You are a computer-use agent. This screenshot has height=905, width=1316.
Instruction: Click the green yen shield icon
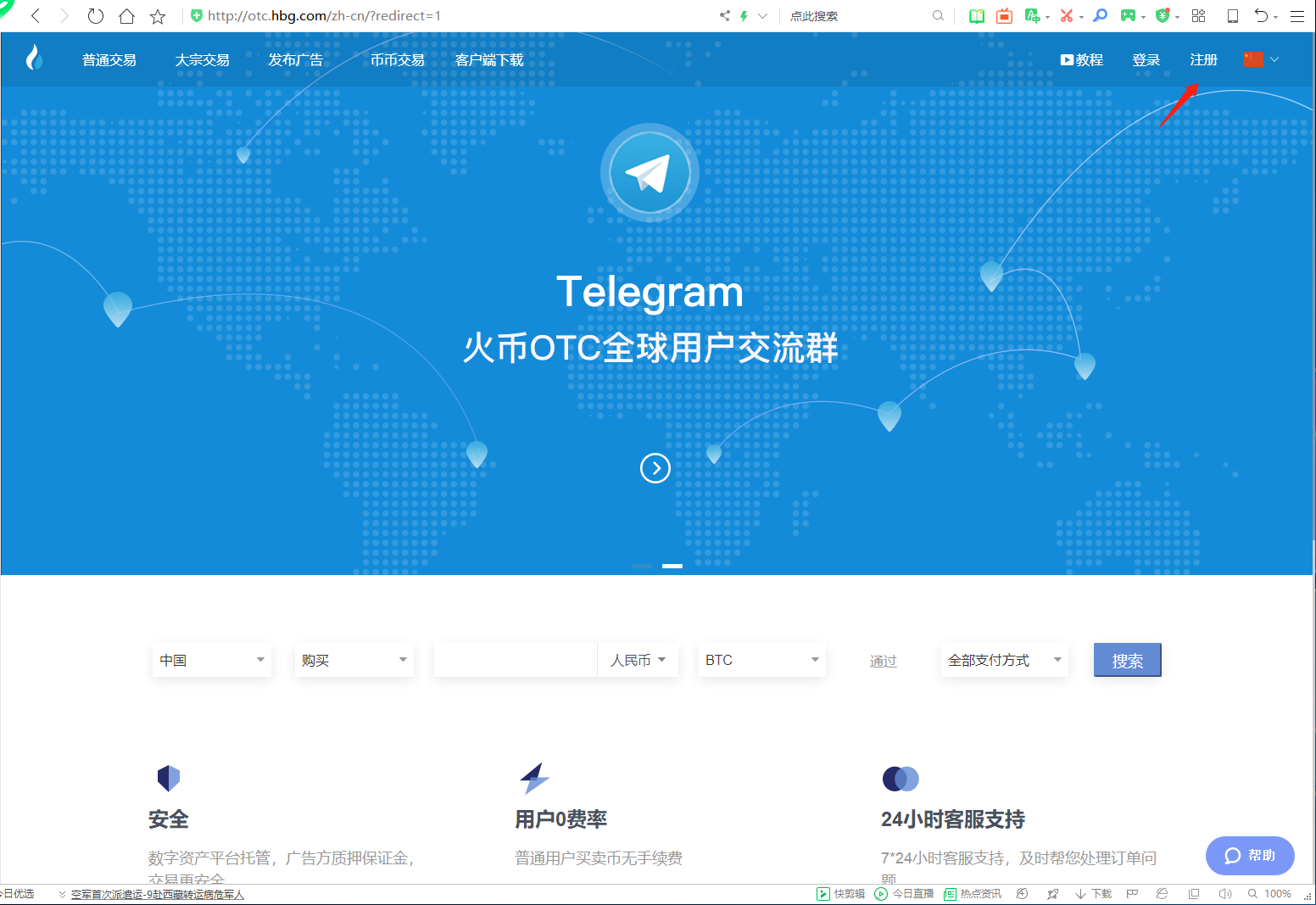tap(1163, 15)
